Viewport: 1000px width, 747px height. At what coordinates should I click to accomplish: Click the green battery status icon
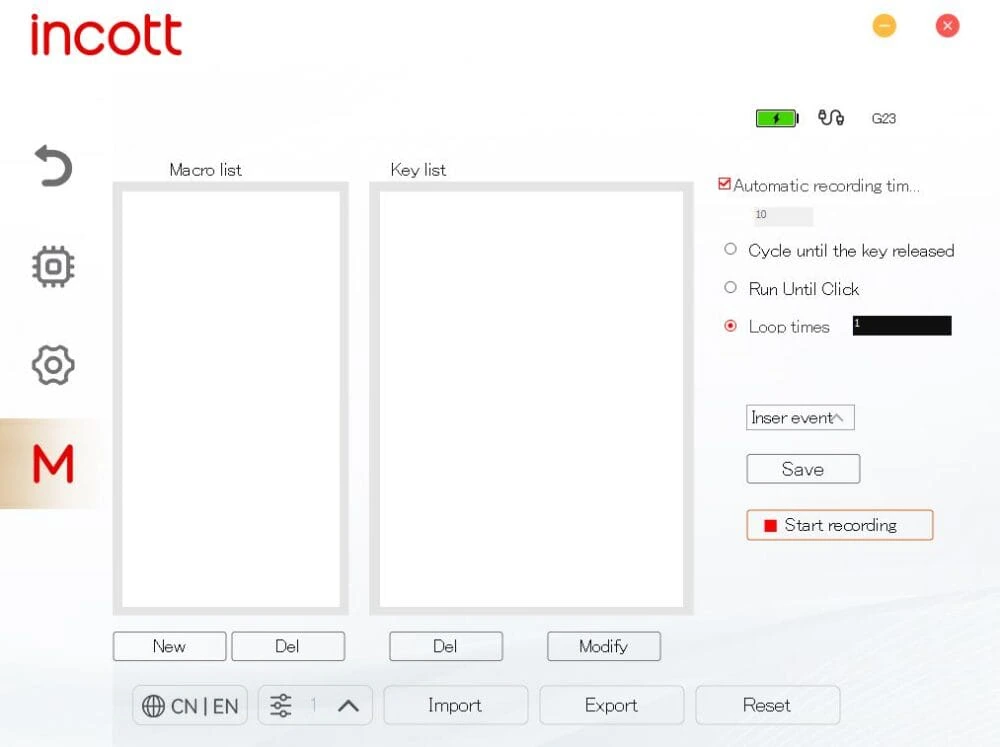776,118
